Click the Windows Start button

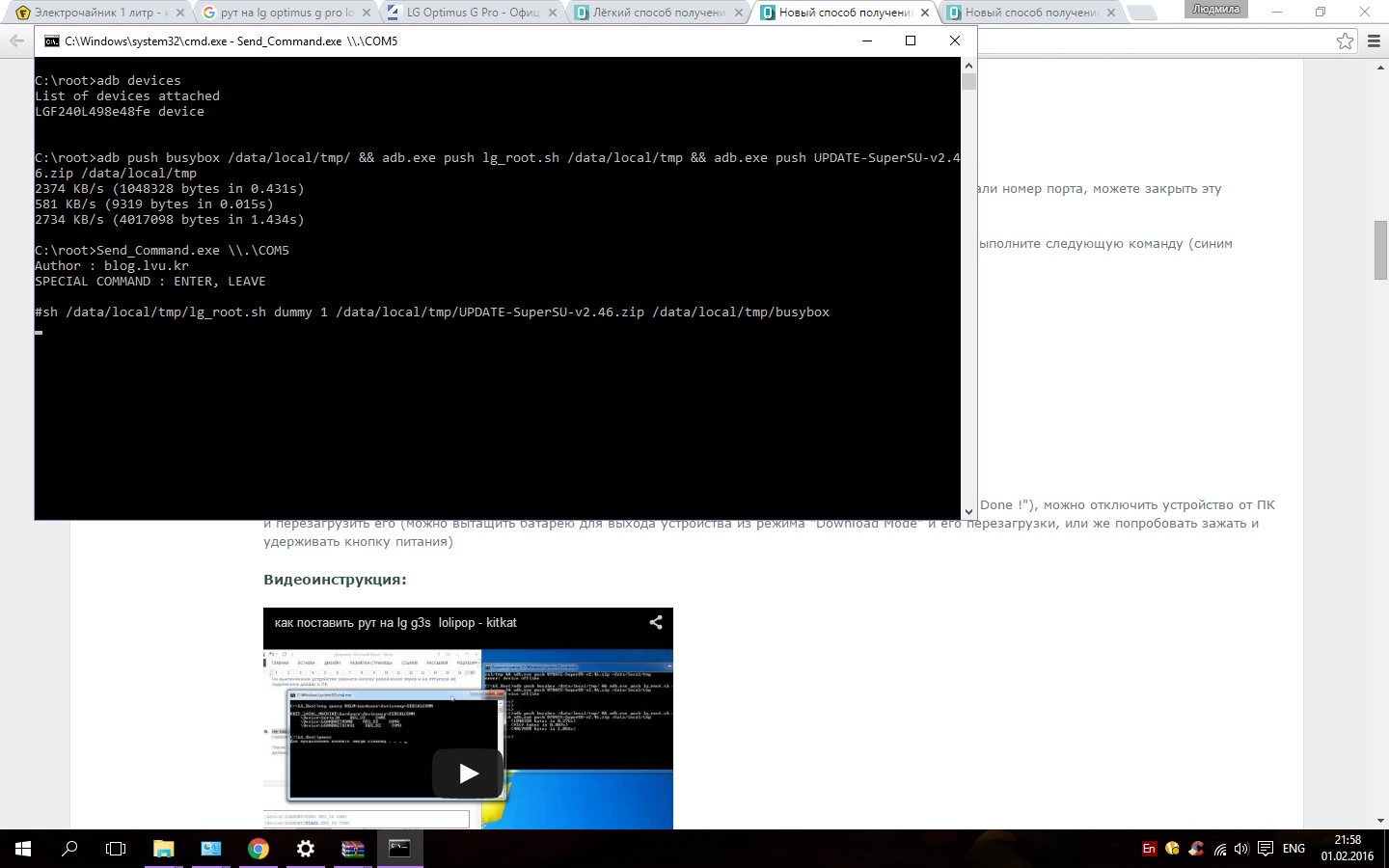tap(23, 849)
